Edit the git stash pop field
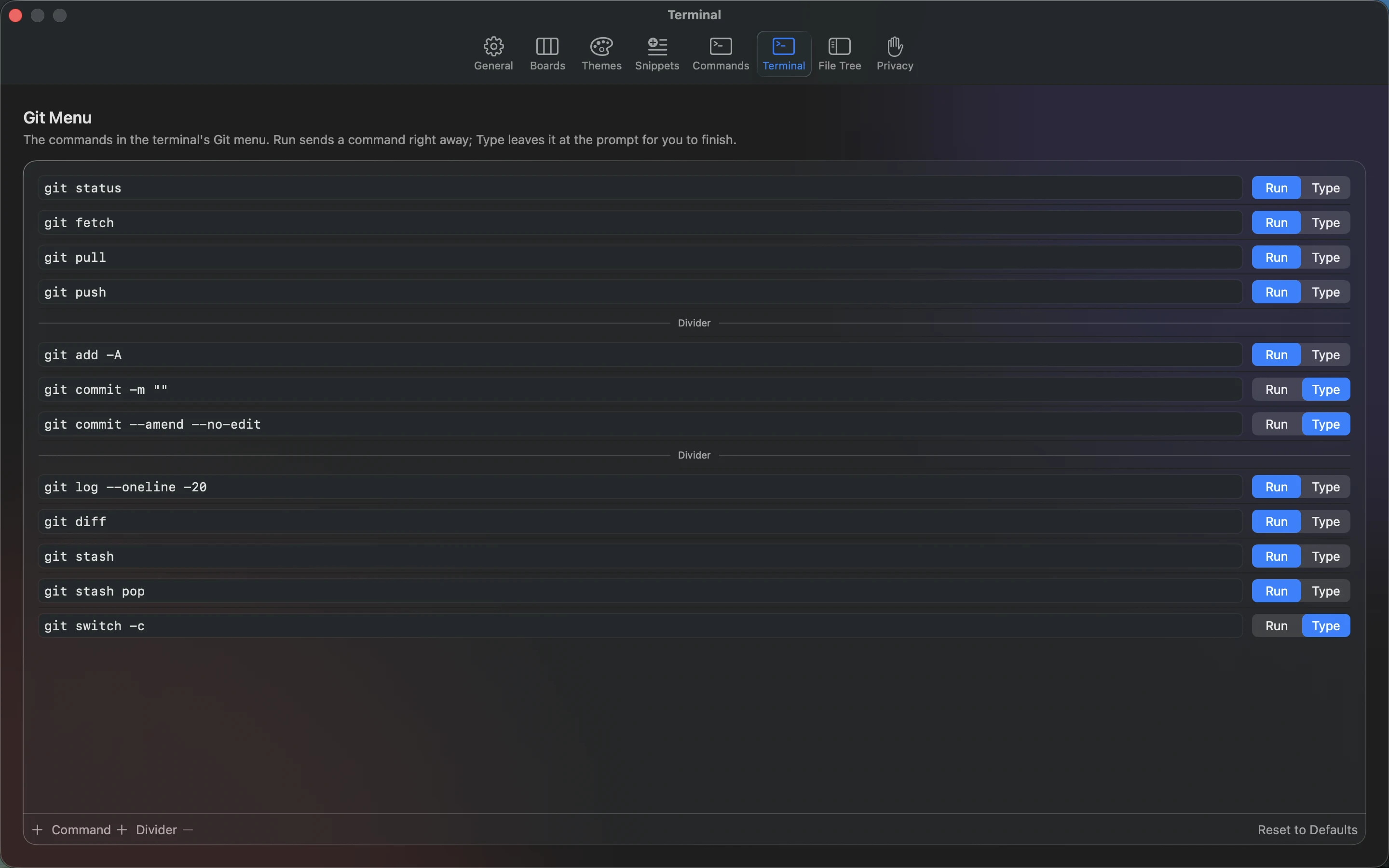 click(640, 591)
